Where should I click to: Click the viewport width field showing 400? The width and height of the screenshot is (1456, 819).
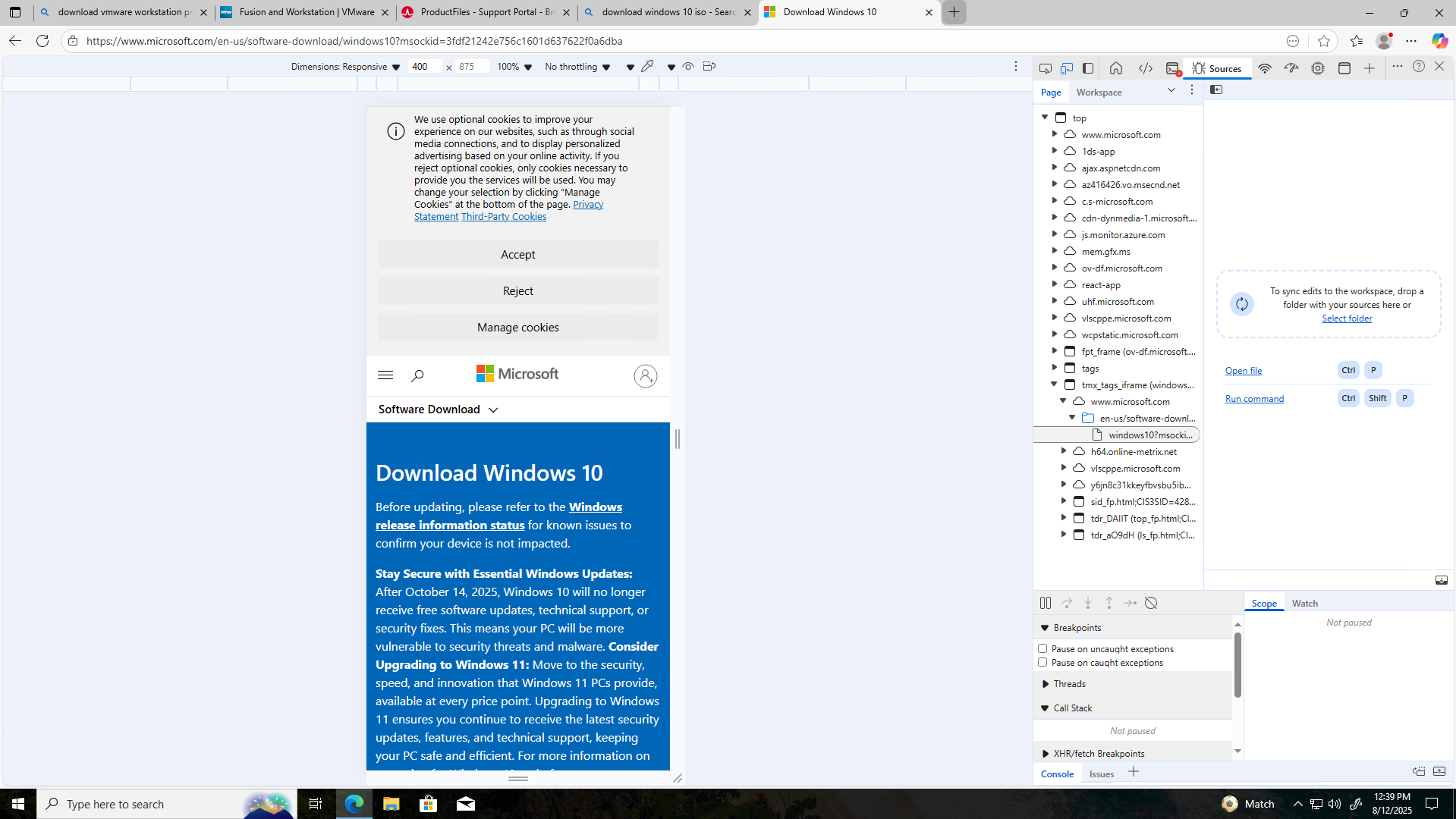click(x=424, y=67)
